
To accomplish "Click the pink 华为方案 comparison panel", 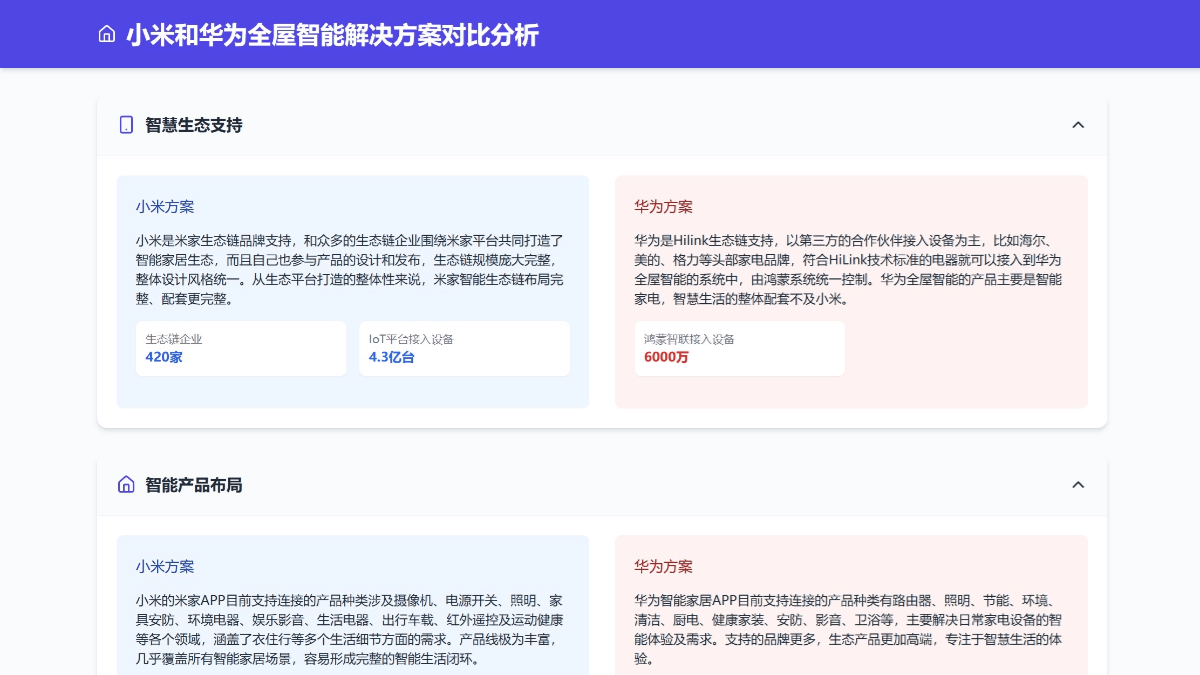I will pos(851,290).
